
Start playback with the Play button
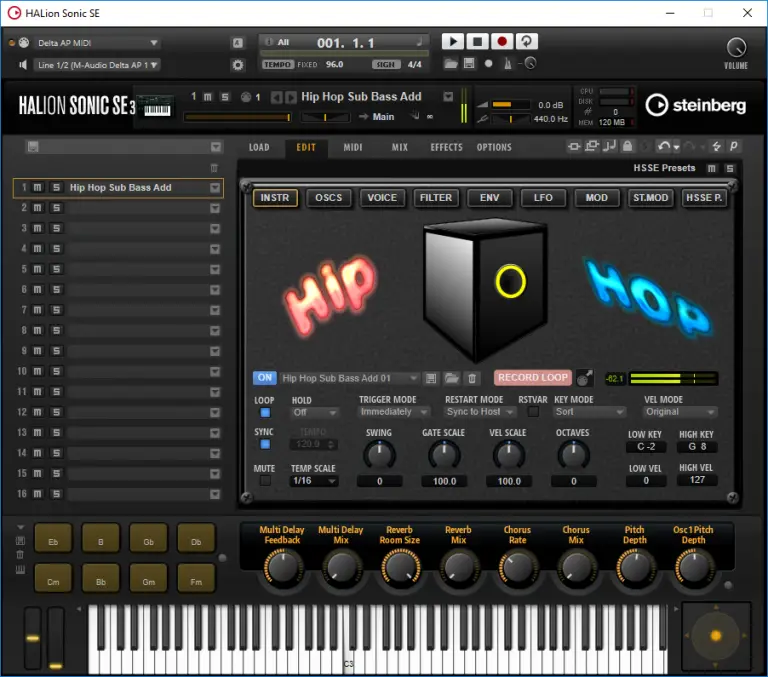453,42
